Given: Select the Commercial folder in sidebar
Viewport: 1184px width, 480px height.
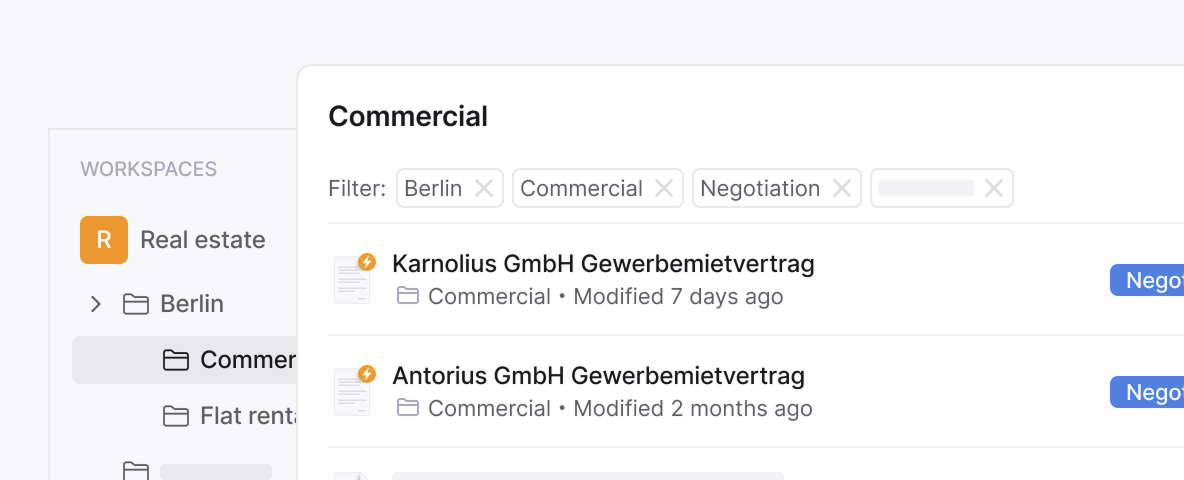Looking at the screenshot, I should click(246, 360).
